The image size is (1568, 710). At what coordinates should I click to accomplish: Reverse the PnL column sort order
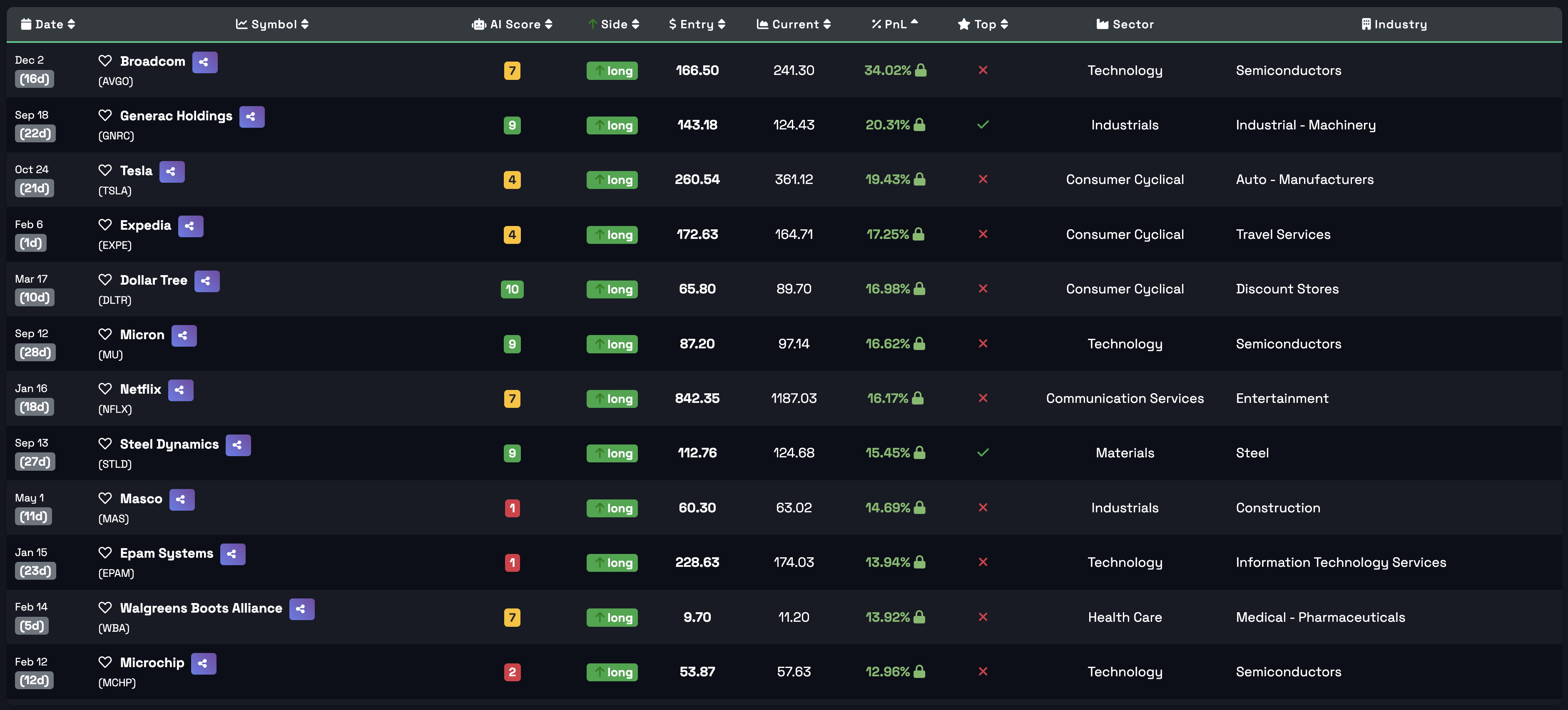pyautogui.click(x=894, y=24)
